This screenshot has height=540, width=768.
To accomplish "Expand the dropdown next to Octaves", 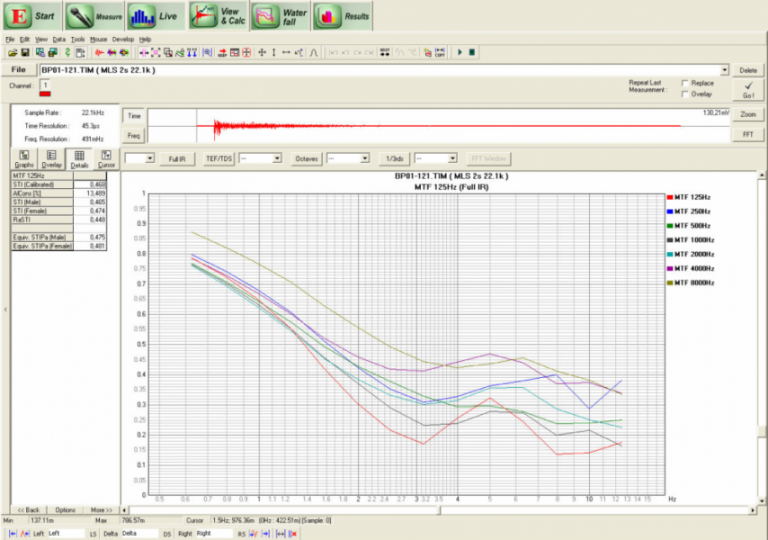I will point(366,158).
